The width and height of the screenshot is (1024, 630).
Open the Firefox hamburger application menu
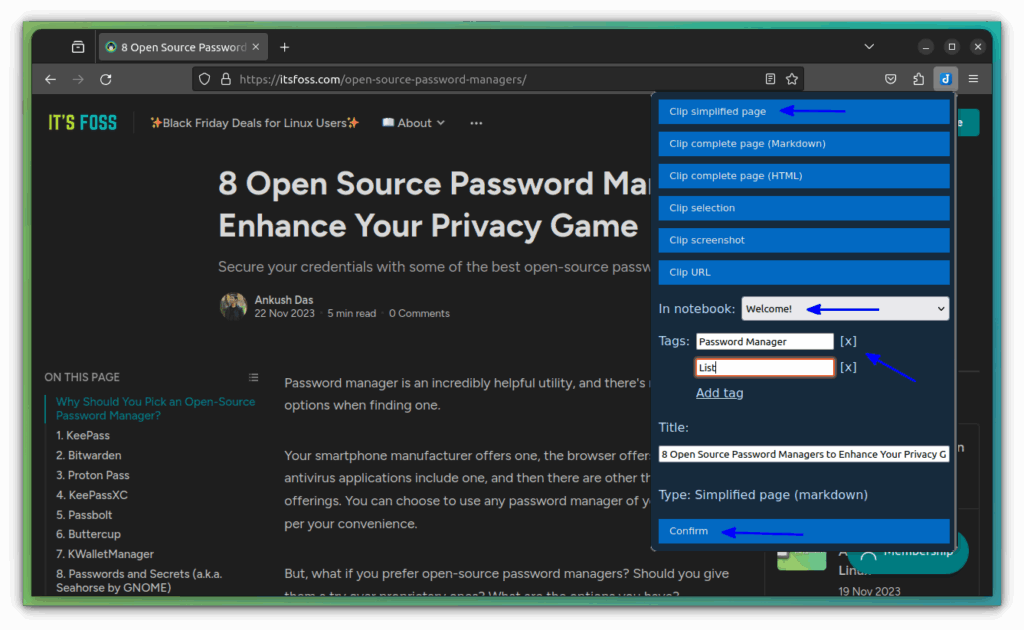(x=973, y=79)
